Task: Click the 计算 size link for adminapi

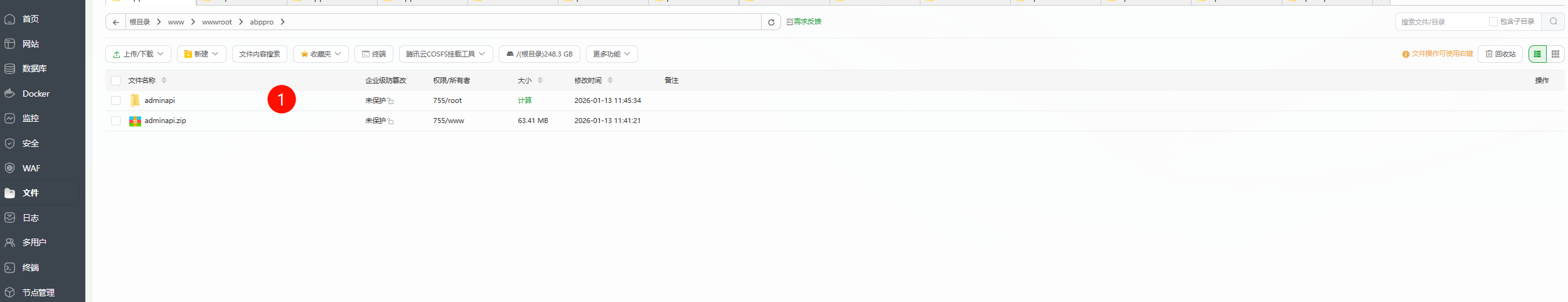Action: [x=525, y=100]
